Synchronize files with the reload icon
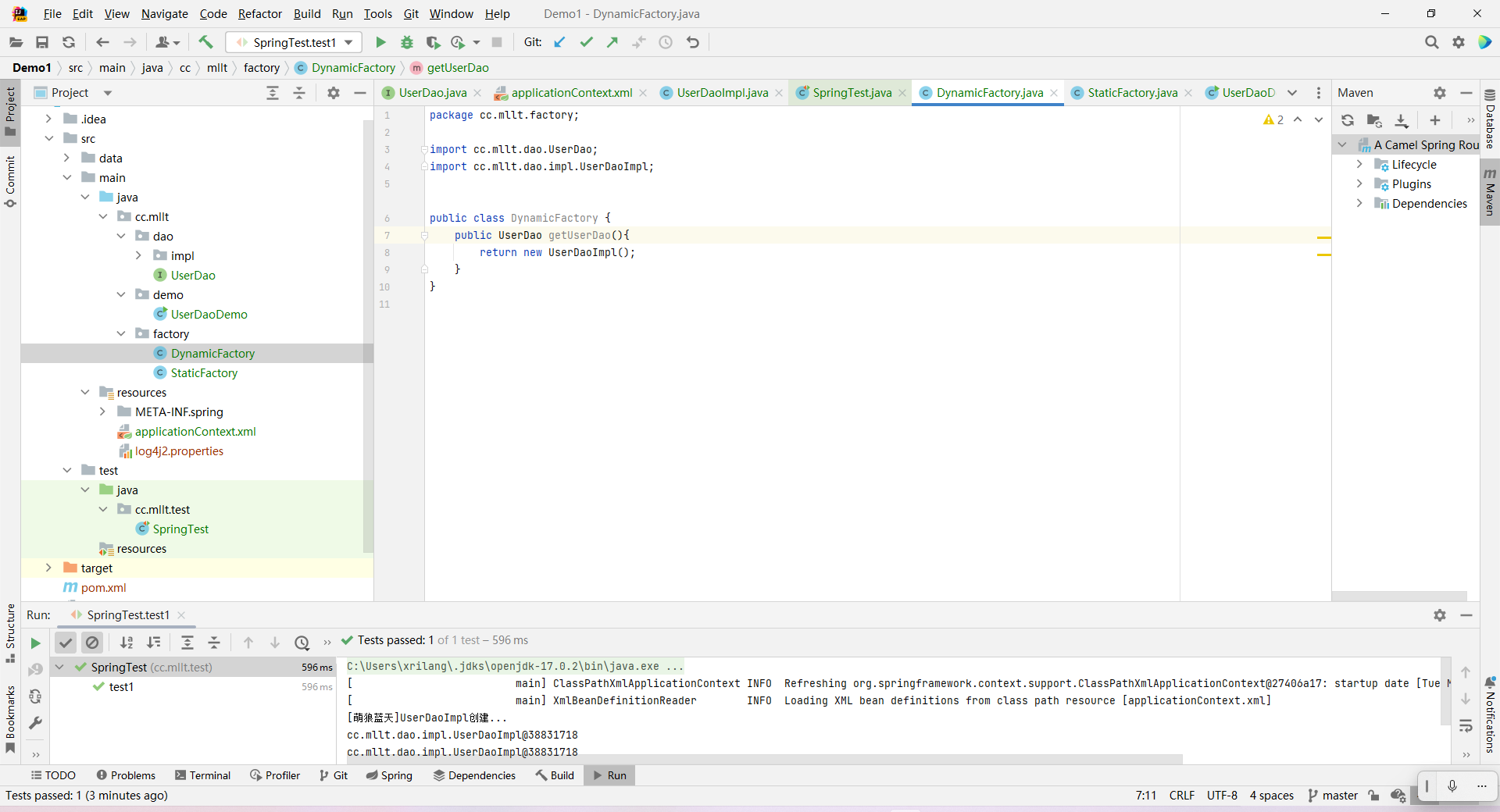Image resolution: width=1500 pixels, height=812 pixels. point(69,42)
